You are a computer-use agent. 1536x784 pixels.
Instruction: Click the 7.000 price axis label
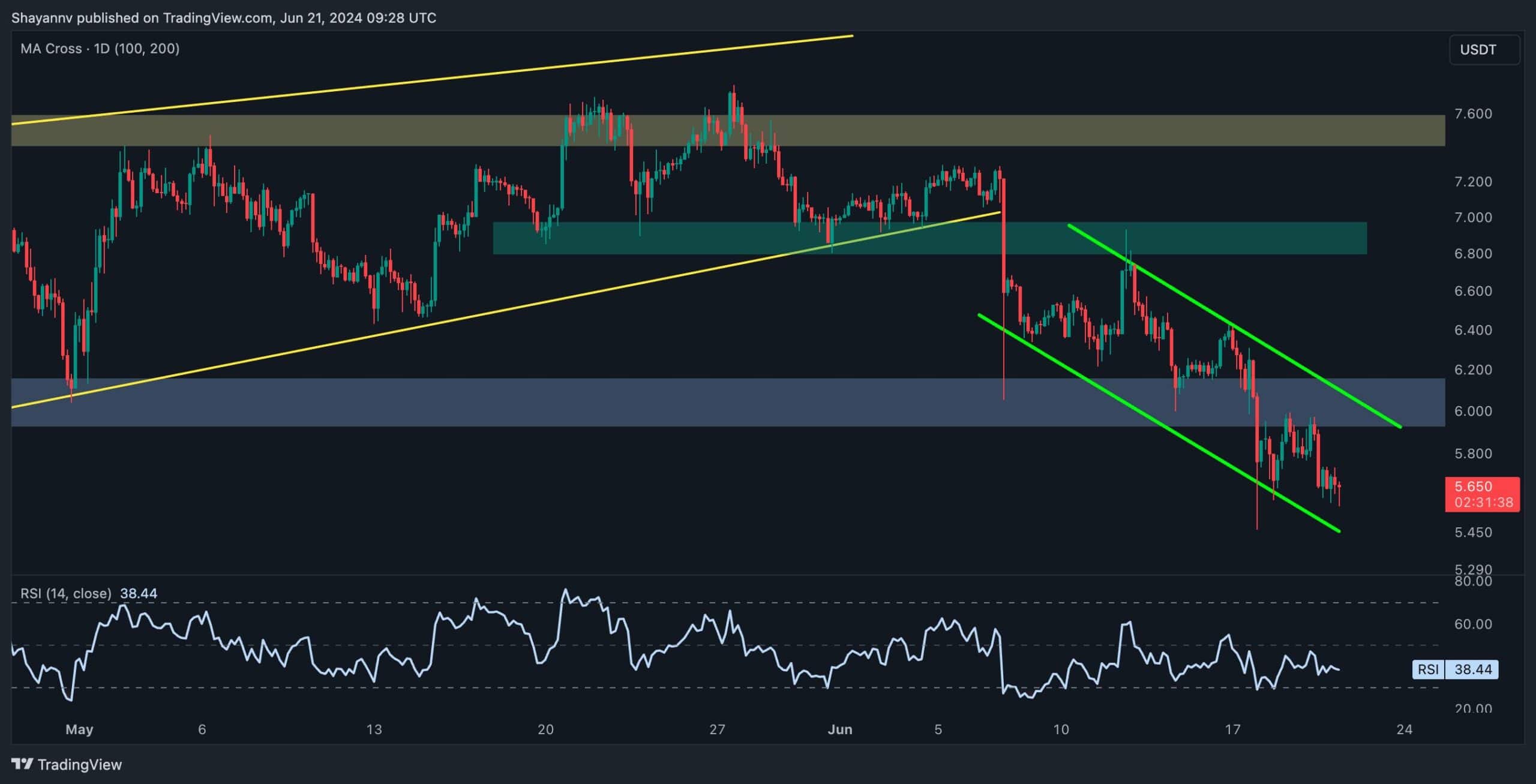click(x=1473, y=217)
